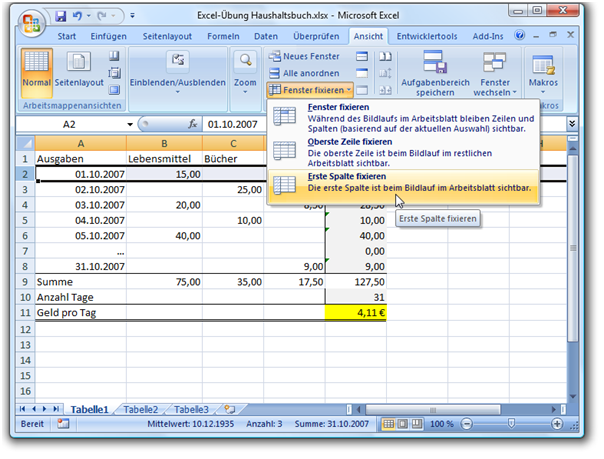Viewport: 604px width, 459px height.
Task: Choose Oberste Zeile fixieren option
Action: point(403,152)
